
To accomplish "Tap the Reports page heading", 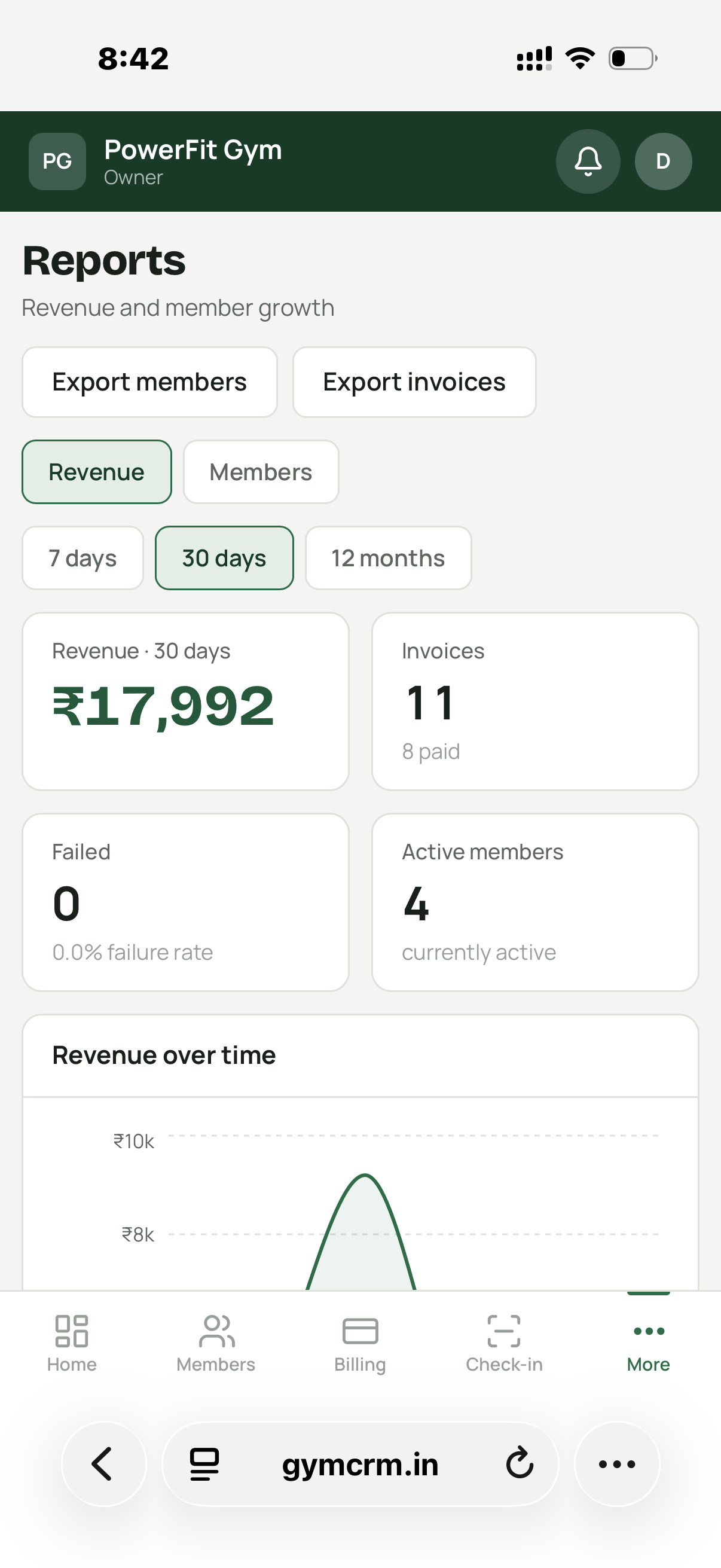I will point(104,261).
